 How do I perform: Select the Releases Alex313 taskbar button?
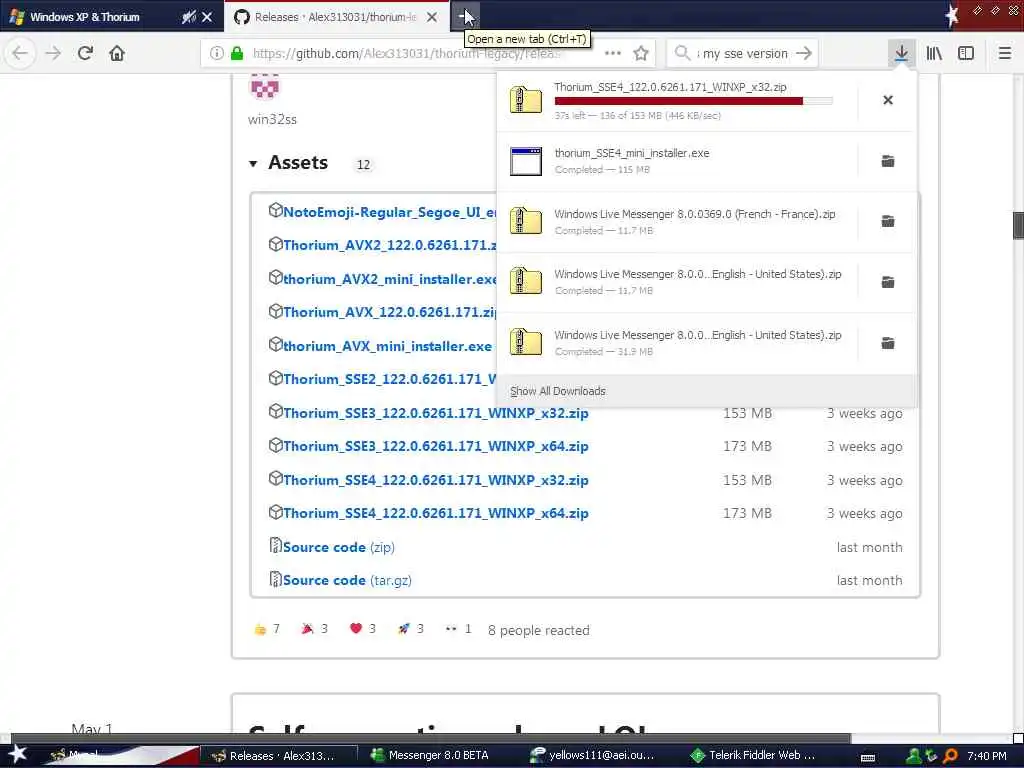280,756
